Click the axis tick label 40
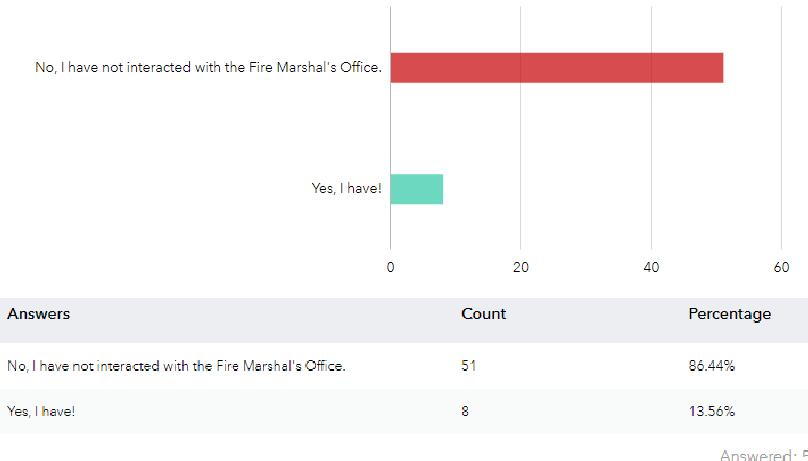Screen dimensions: 808x461 click(651, 267)
